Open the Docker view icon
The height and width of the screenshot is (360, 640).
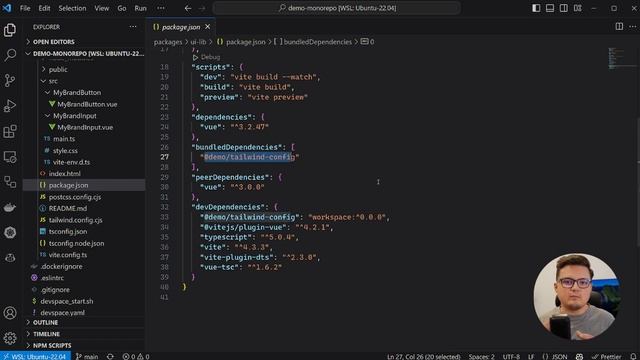(10, 207)
